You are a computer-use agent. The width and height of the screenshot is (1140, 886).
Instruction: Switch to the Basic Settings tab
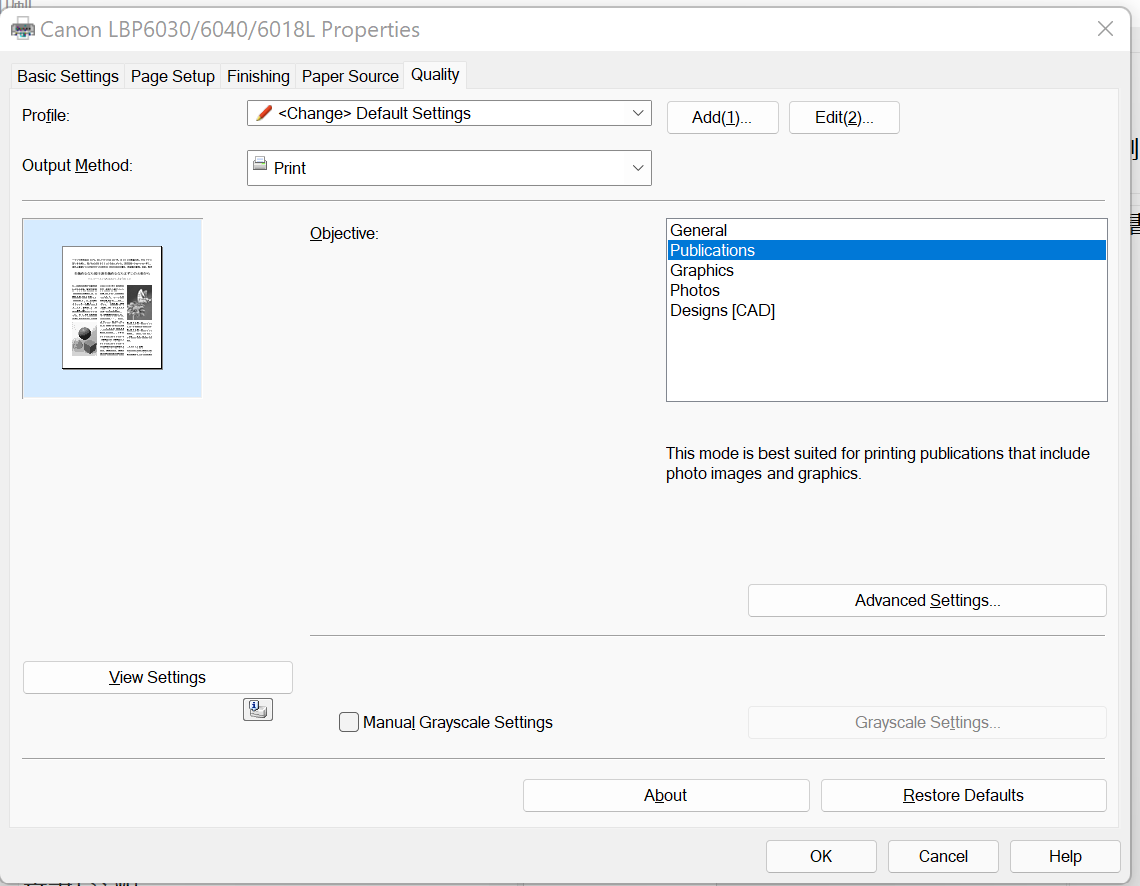pos(68,76)
